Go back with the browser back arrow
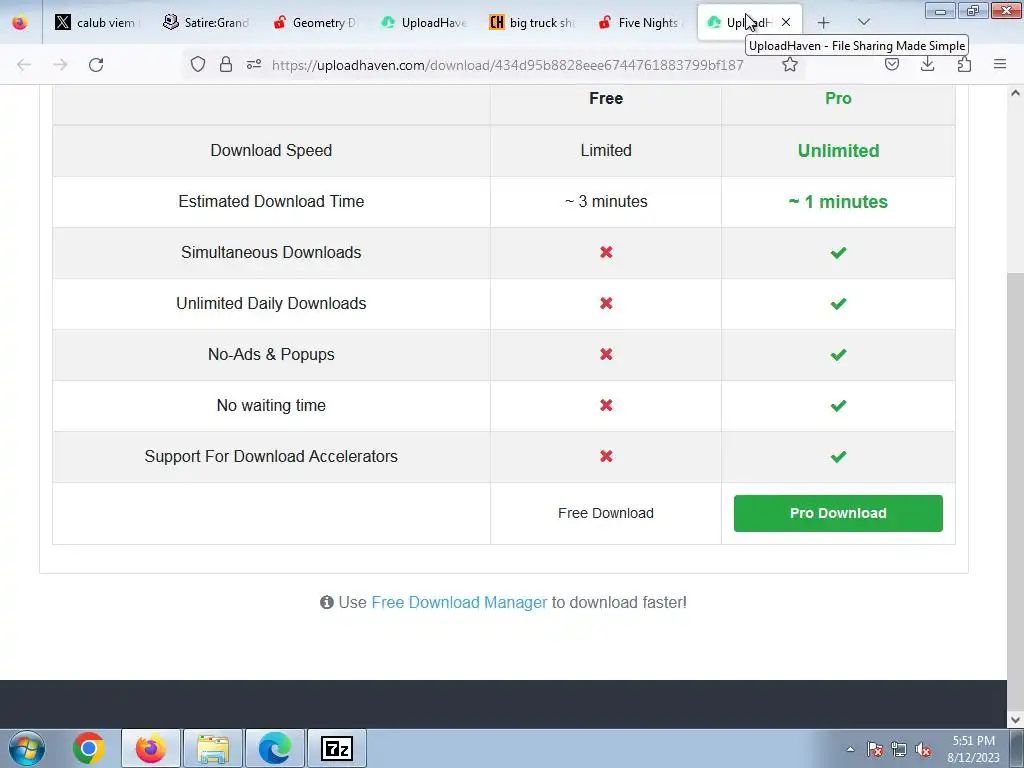The image size is (1024, 768). coord(24,65)
